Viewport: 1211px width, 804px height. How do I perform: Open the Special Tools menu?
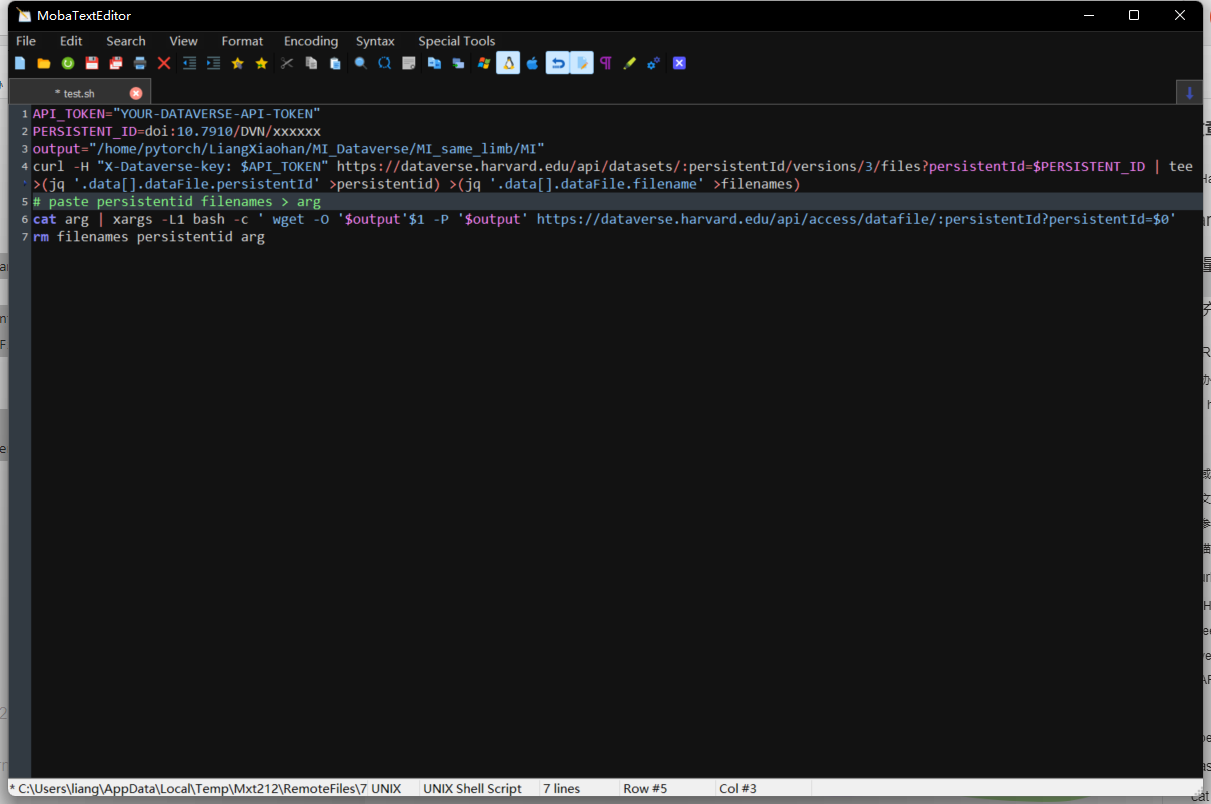456,41
